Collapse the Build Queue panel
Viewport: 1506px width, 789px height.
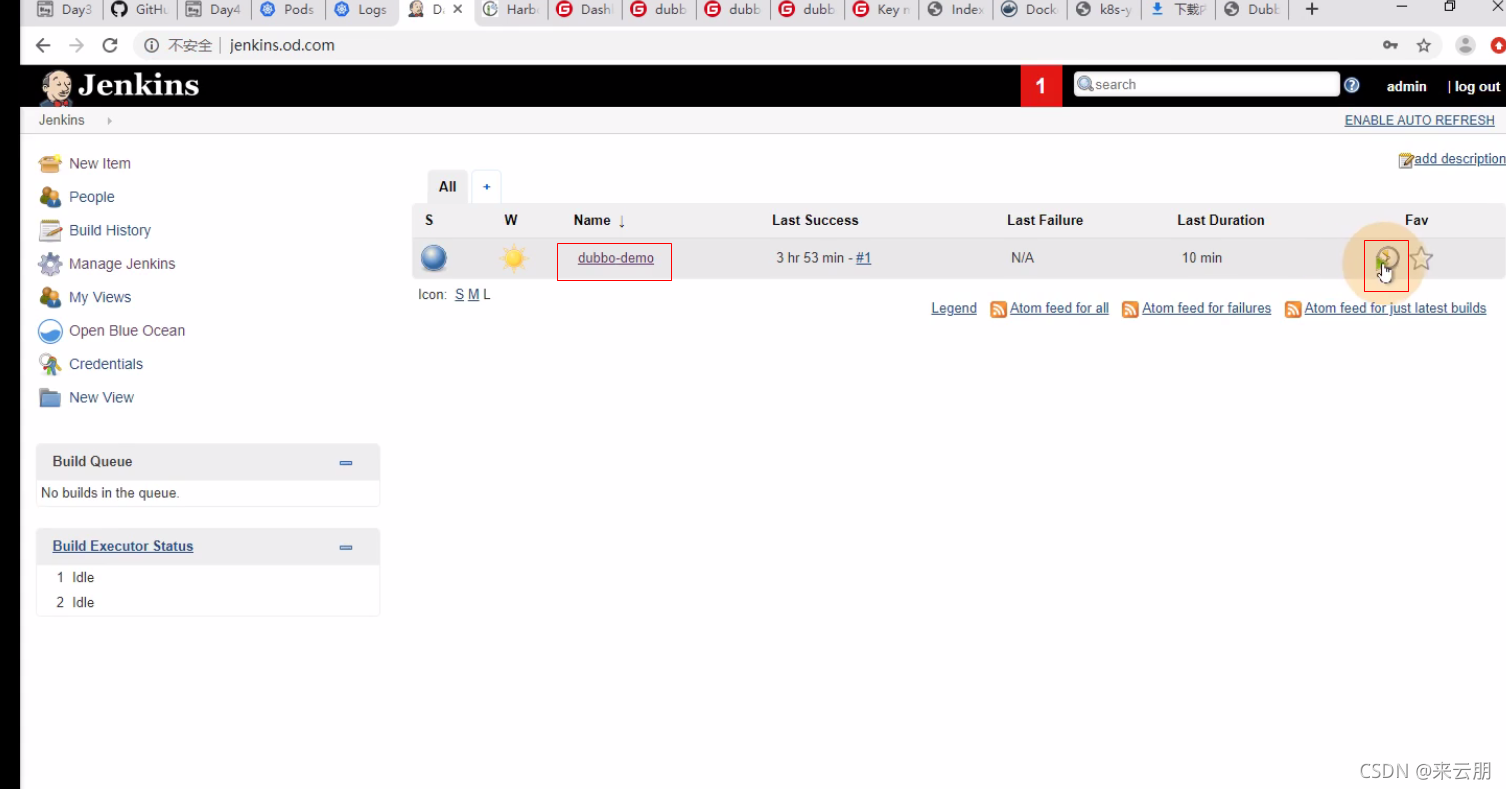click(346, 463)
